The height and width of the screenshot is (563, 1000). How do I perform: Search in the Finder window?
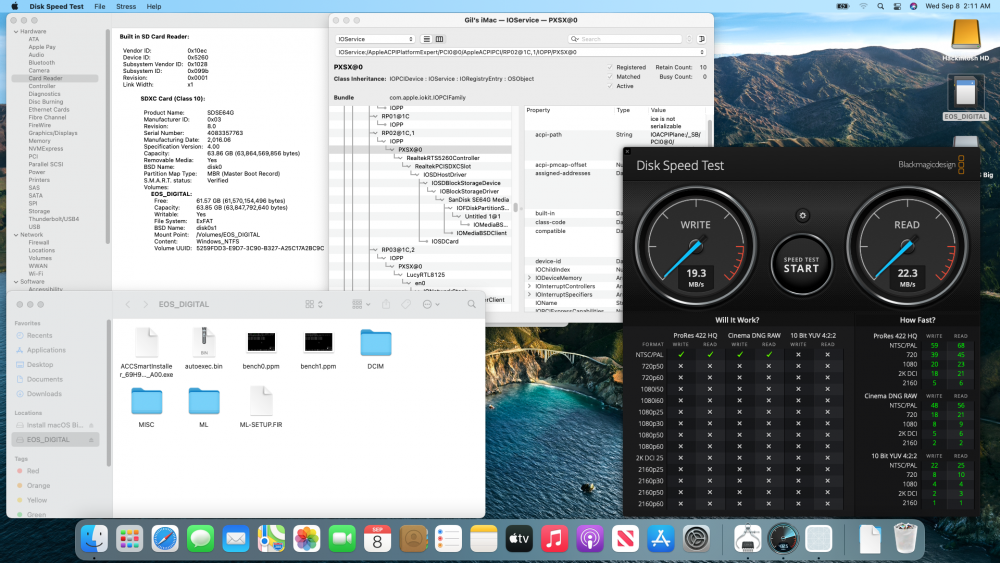[471, 305]
